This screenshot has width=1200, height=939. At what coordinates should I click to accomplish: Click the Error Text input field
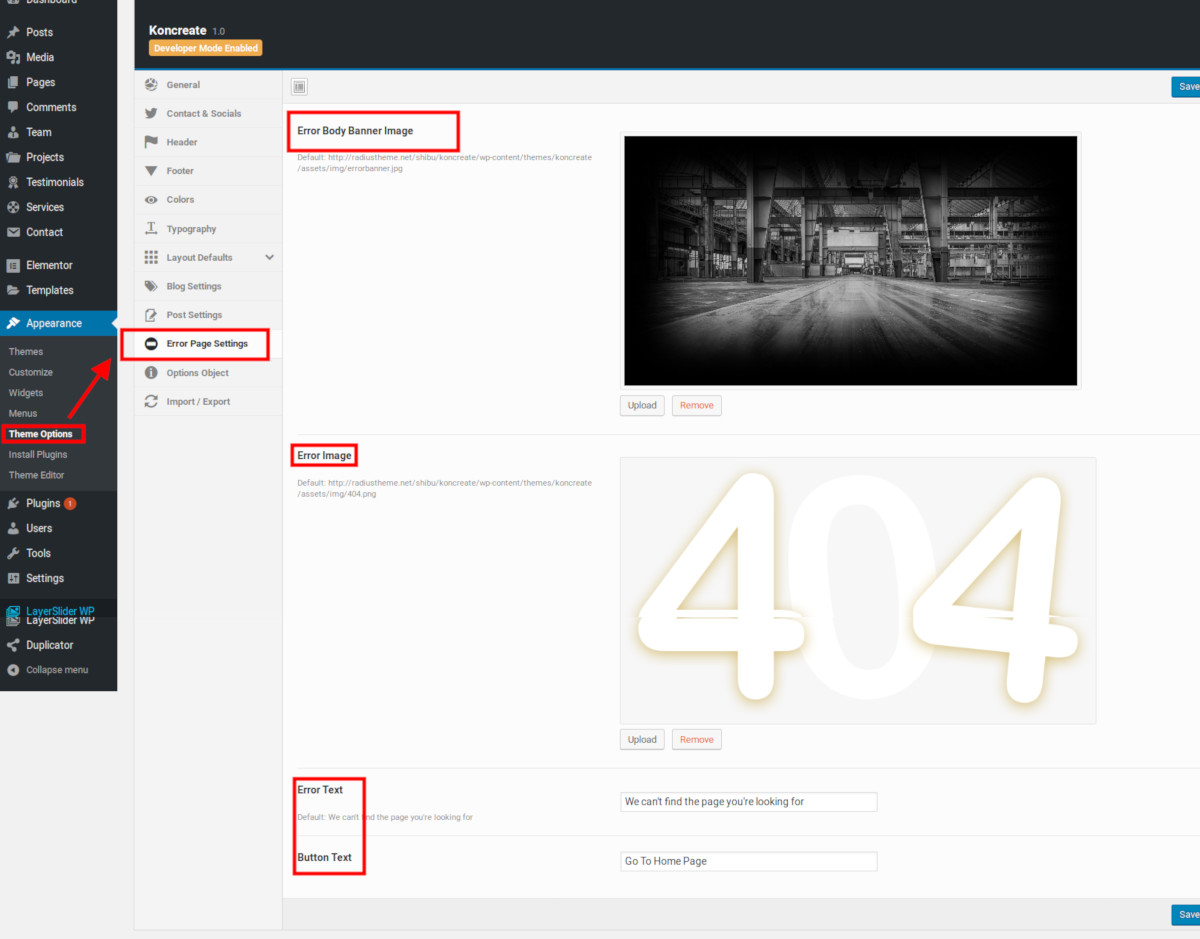pyautogui.click(x=749, y=801)
